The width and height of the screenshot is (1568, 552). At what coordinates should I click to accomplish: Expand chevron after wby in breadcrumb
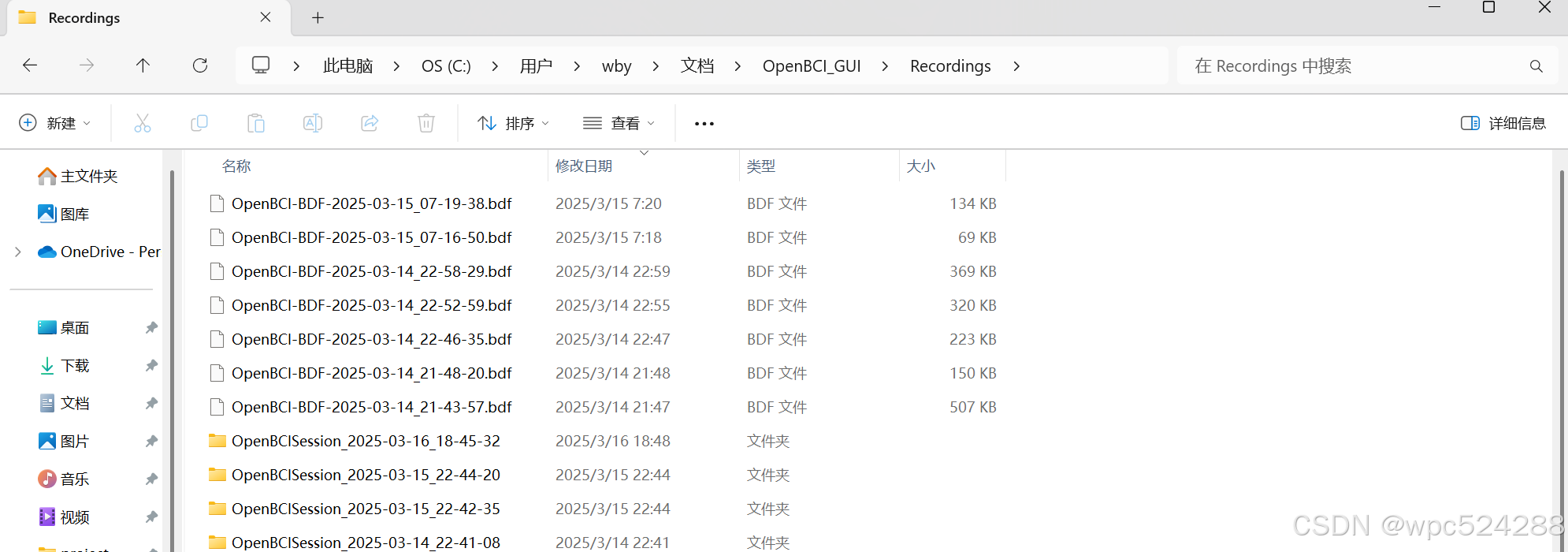656,66
